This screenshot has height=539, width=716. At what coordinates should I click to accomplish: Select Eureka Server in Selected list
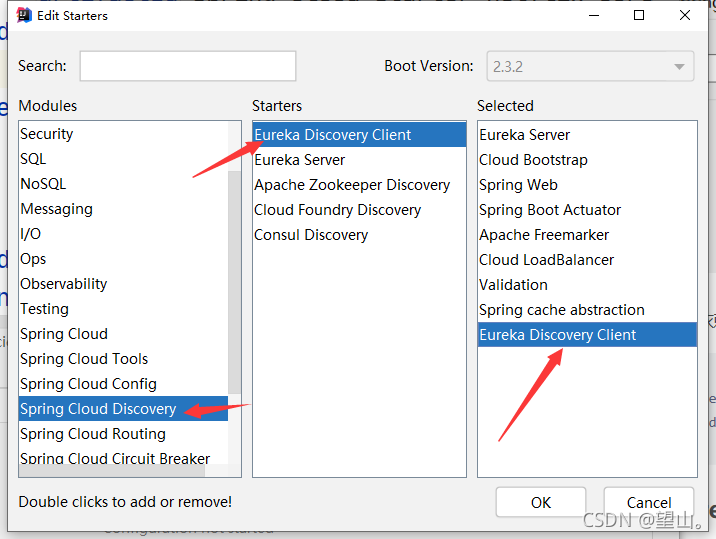(x=587, y=135)
